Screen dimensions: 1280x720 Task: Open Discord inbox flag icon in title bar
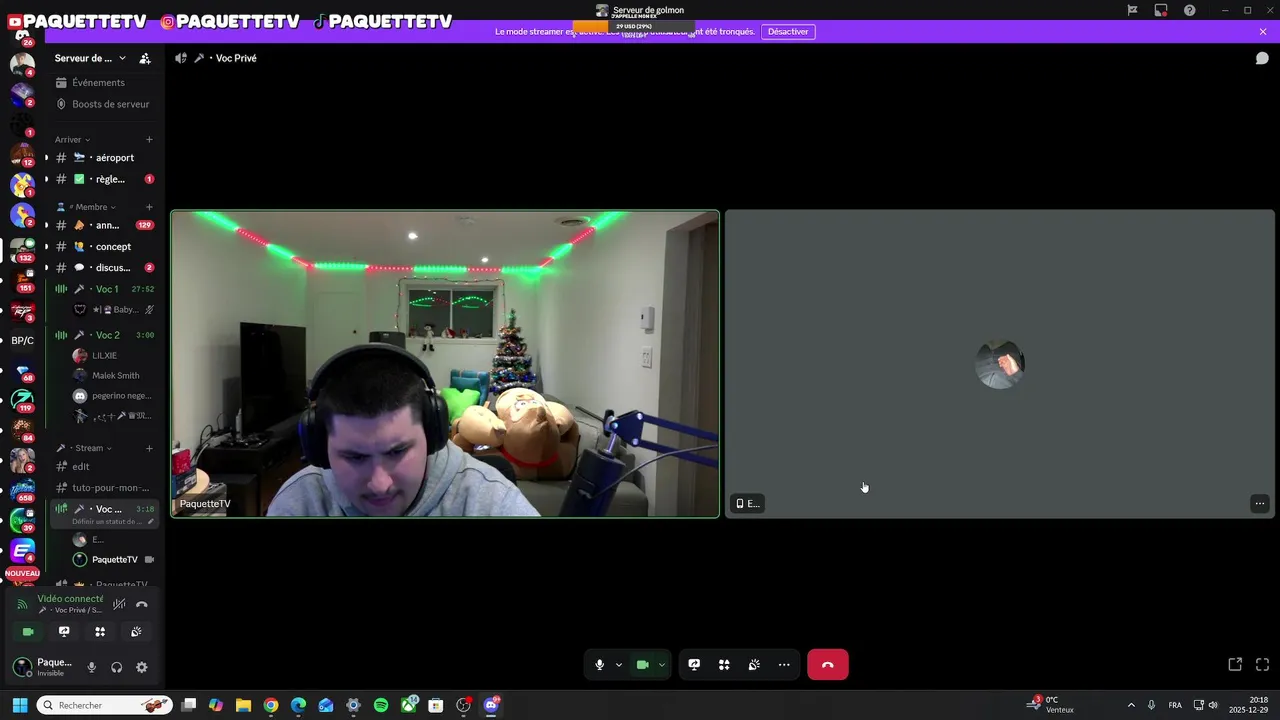[x=1132, y=10]
